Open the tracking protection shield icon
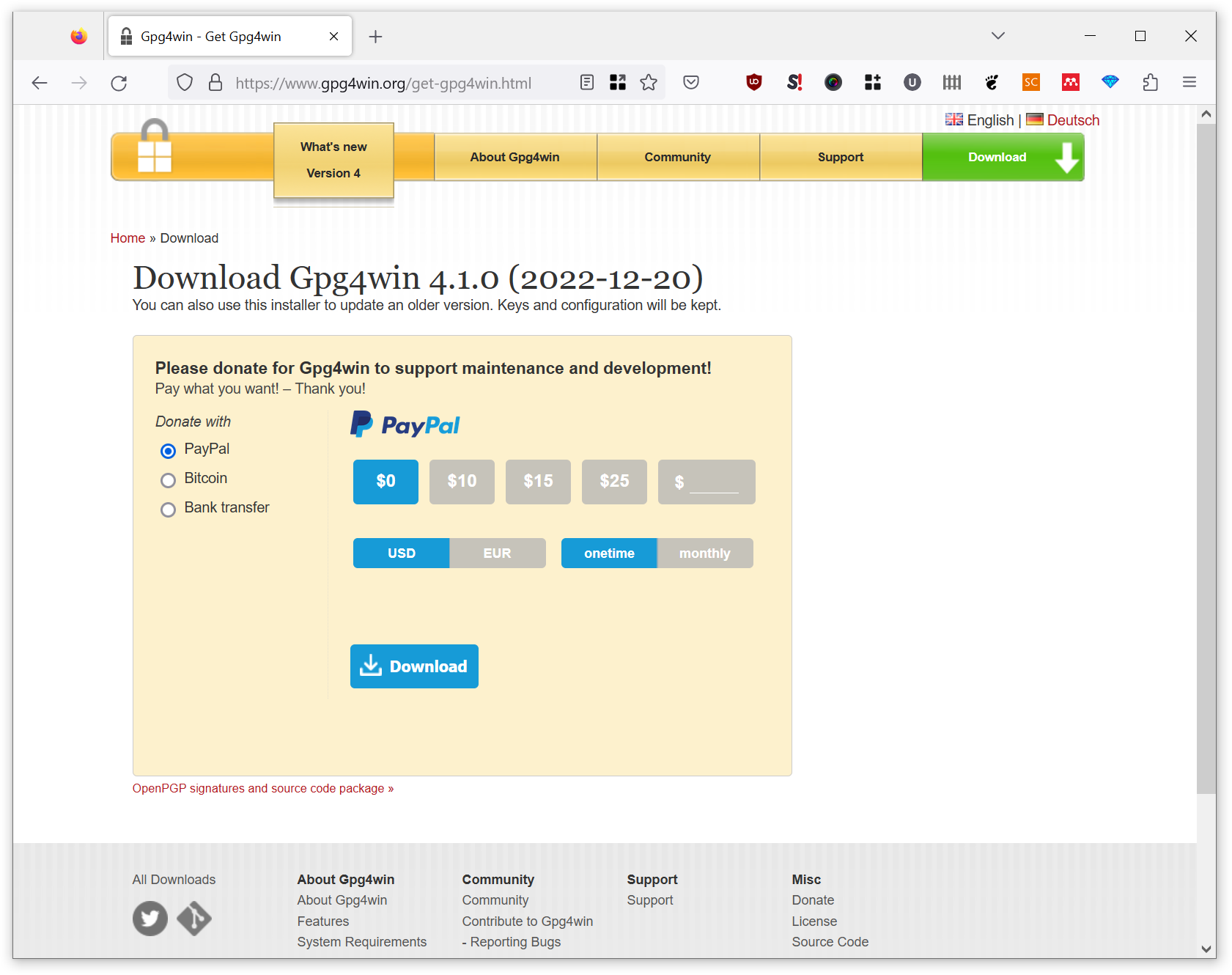Image resolution: width=1232 pixels, height=975 pixels. (185, 83)
